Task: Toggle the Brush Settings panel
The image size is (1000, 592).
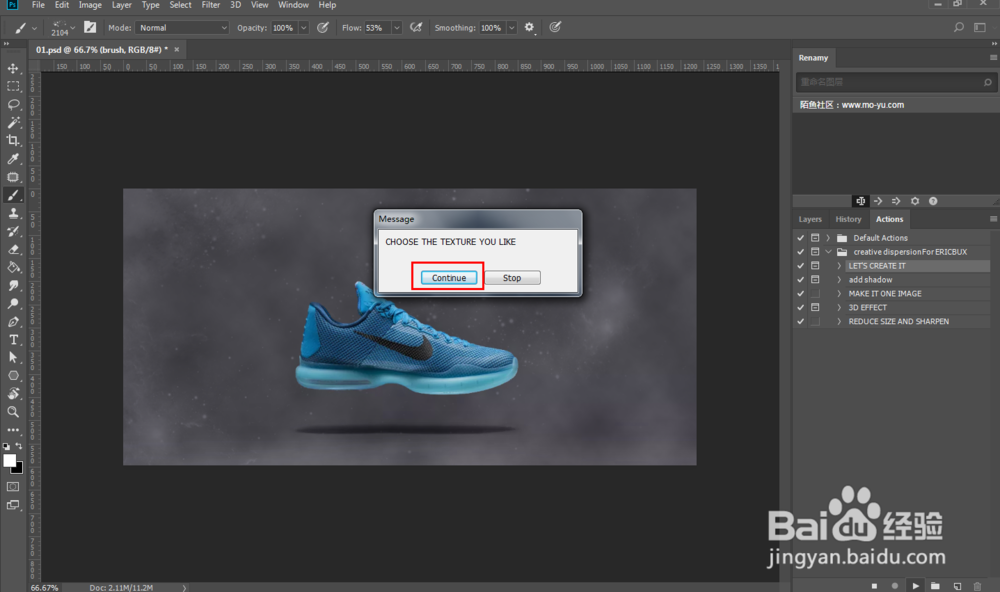Action: click(x=90, y=27)
